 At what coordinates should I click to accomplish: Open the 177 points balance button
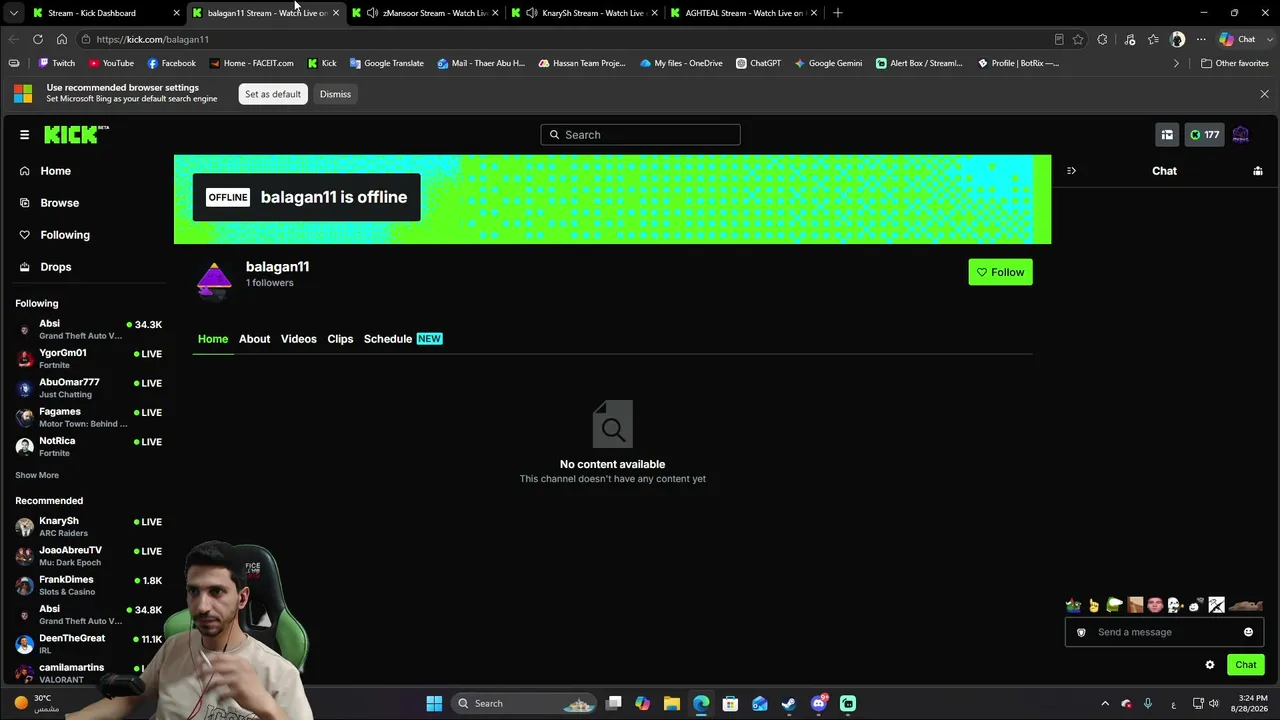(x=1204, y=135)
